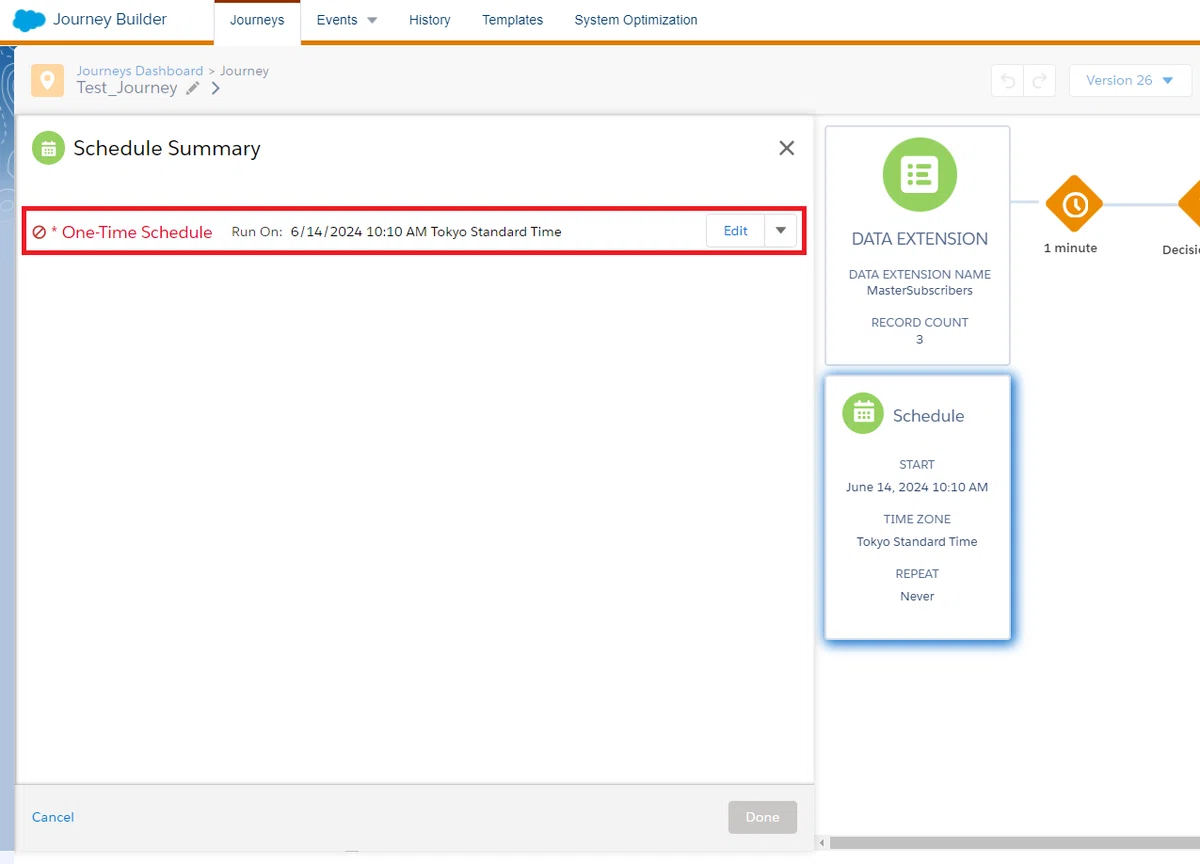Go to the History tab
This screenshot has width=1200, height=864.
click(430, 20)
